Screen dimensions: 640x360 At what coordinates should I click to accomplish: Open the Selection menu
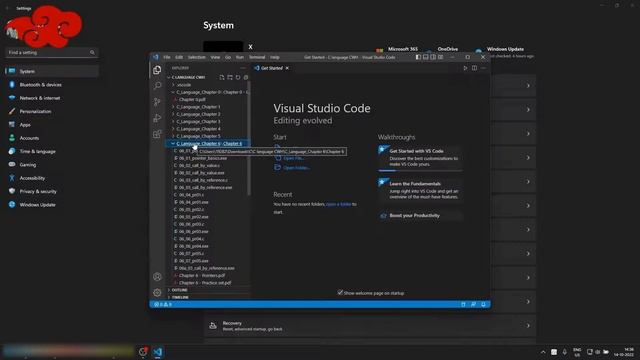197,58
